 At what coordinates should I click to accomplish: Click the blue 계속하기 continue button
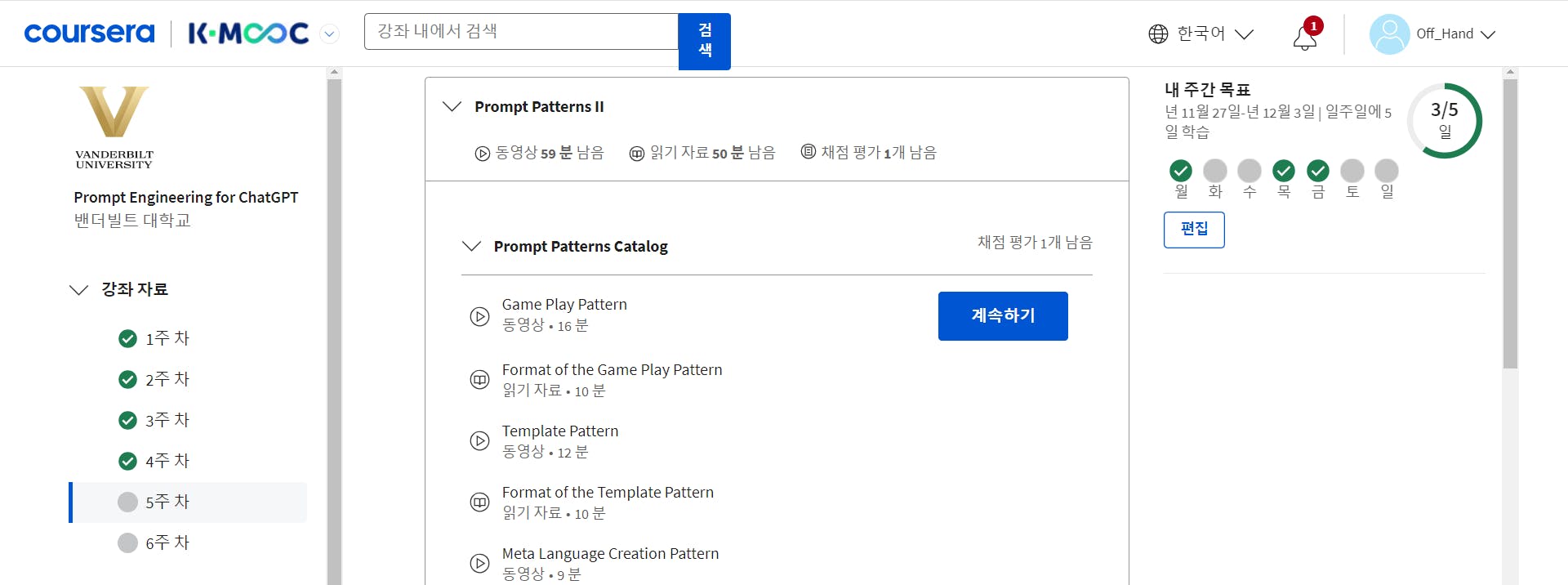click(x=1003, y=316)
